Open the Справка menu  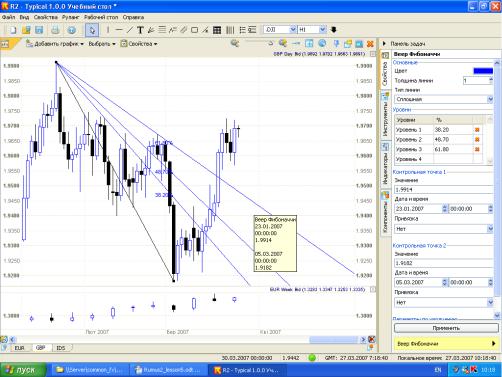click(x=133, y=17)
